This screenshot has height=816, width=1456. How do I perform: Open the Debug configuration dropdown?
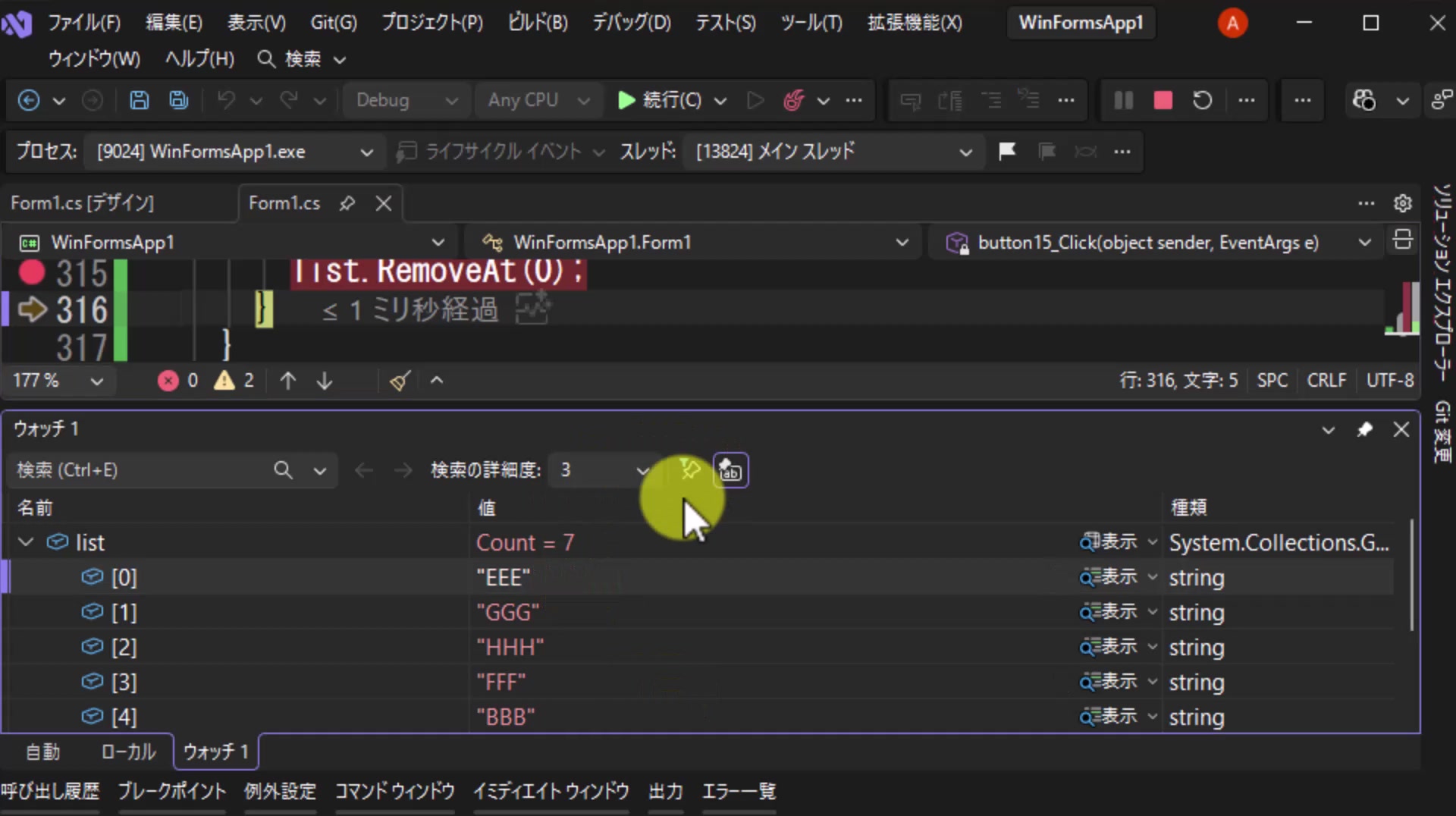407,100
